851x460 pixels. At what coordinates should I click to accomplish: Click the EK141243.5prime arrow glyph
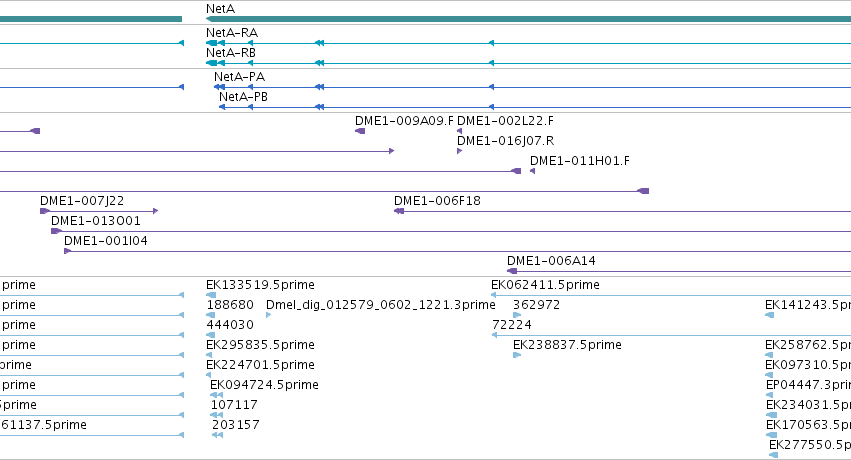point(770,315)
